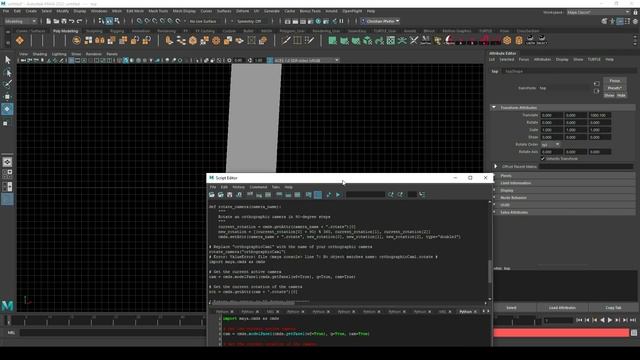Click the Copy Tab button

(x=613, y=308)
